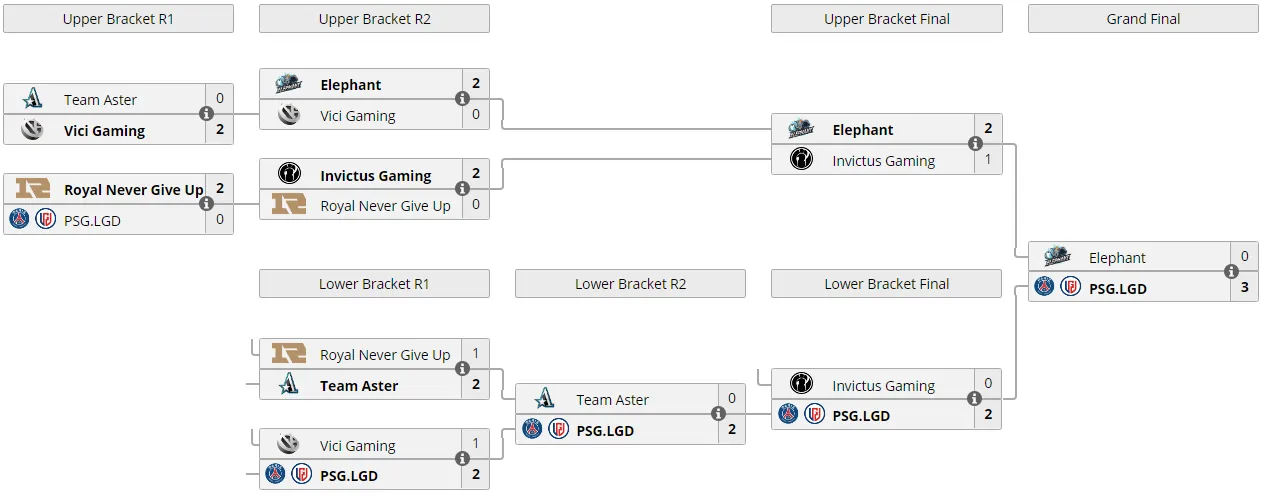Click PSG.LGD team name in Grand Final
This screenshot has height=496, width=1265.
click(1118, 288)
